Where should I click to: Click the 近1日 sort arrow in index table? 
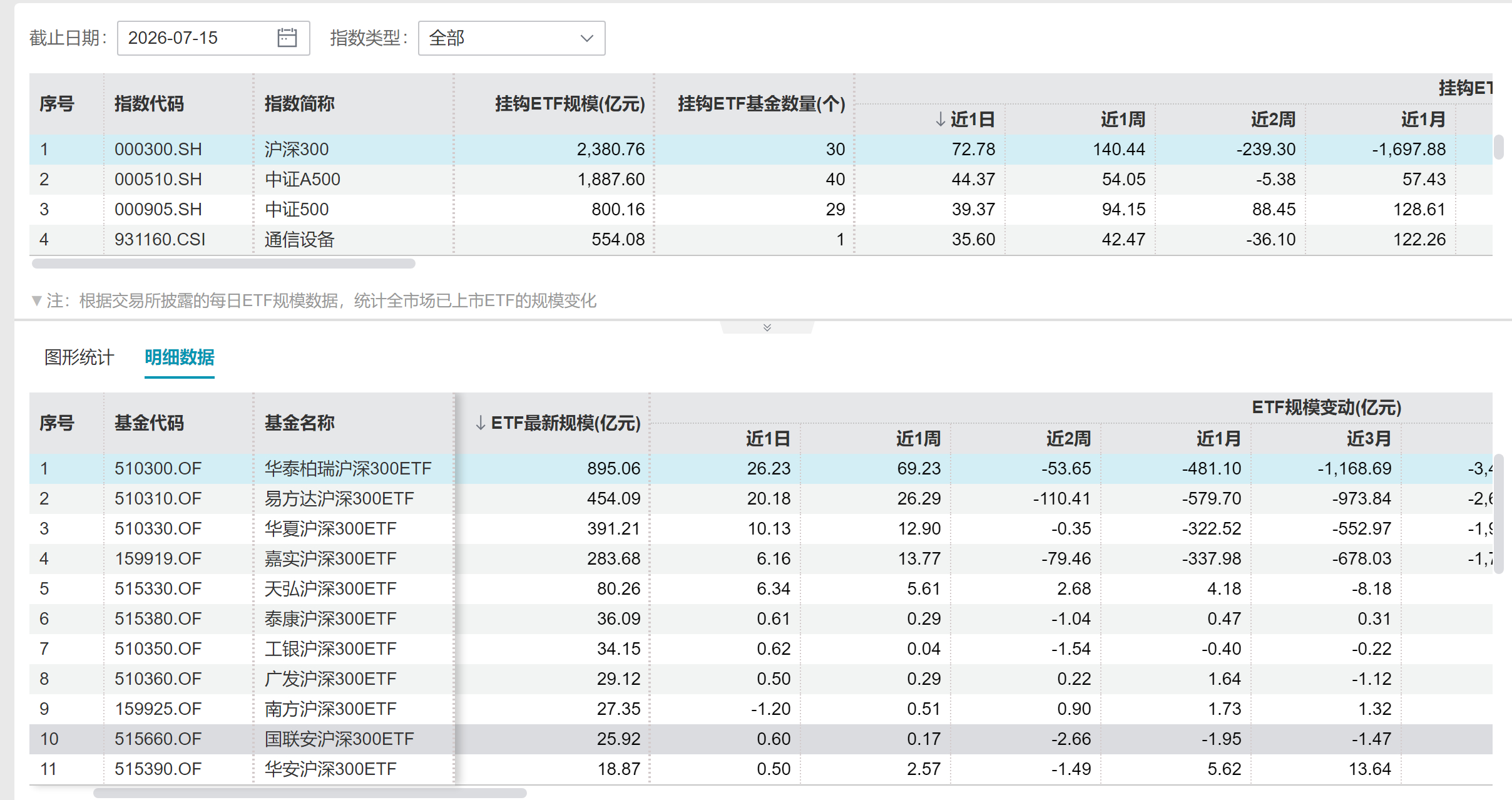coord(940,119)
